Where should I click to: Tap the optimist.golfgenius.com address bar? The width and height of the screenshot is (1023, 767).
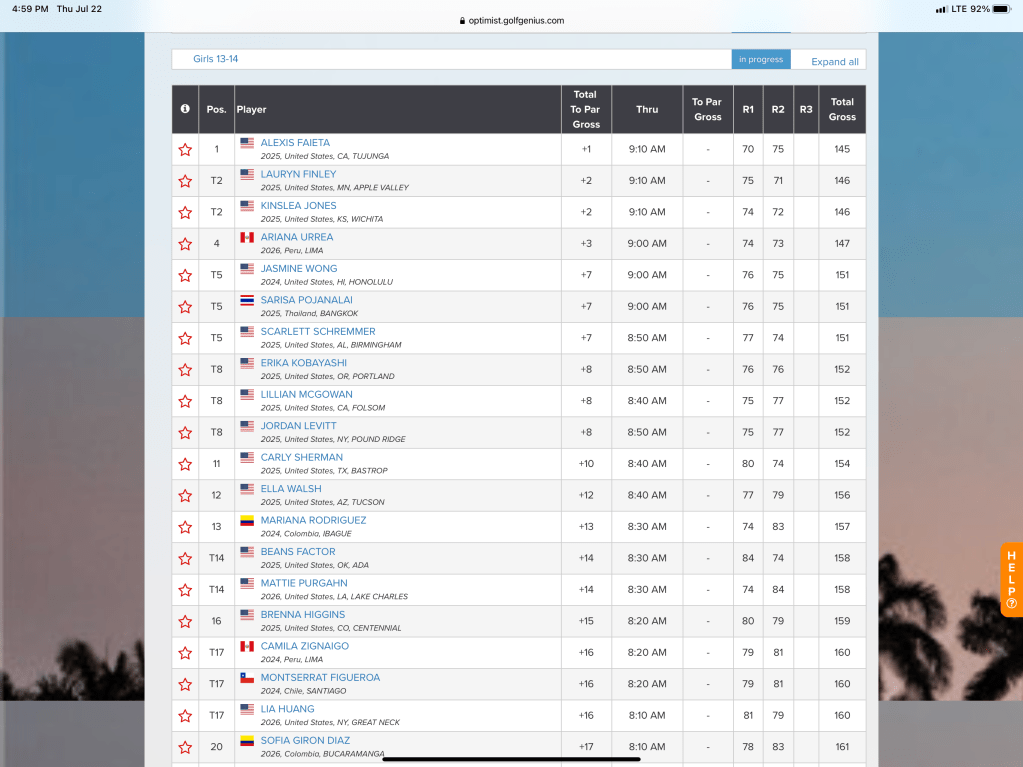point(511,20)
